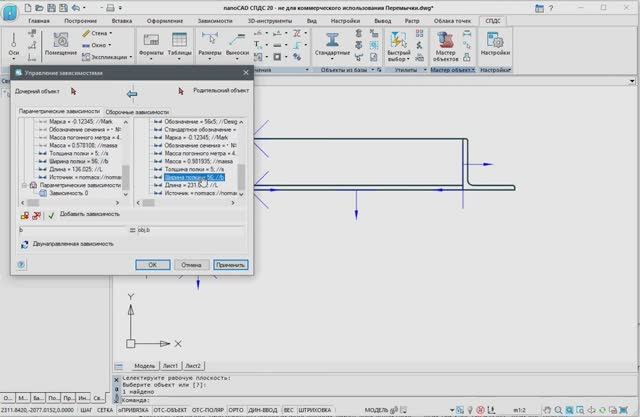Expand the Утилиты panel arrow

[425, 70]
